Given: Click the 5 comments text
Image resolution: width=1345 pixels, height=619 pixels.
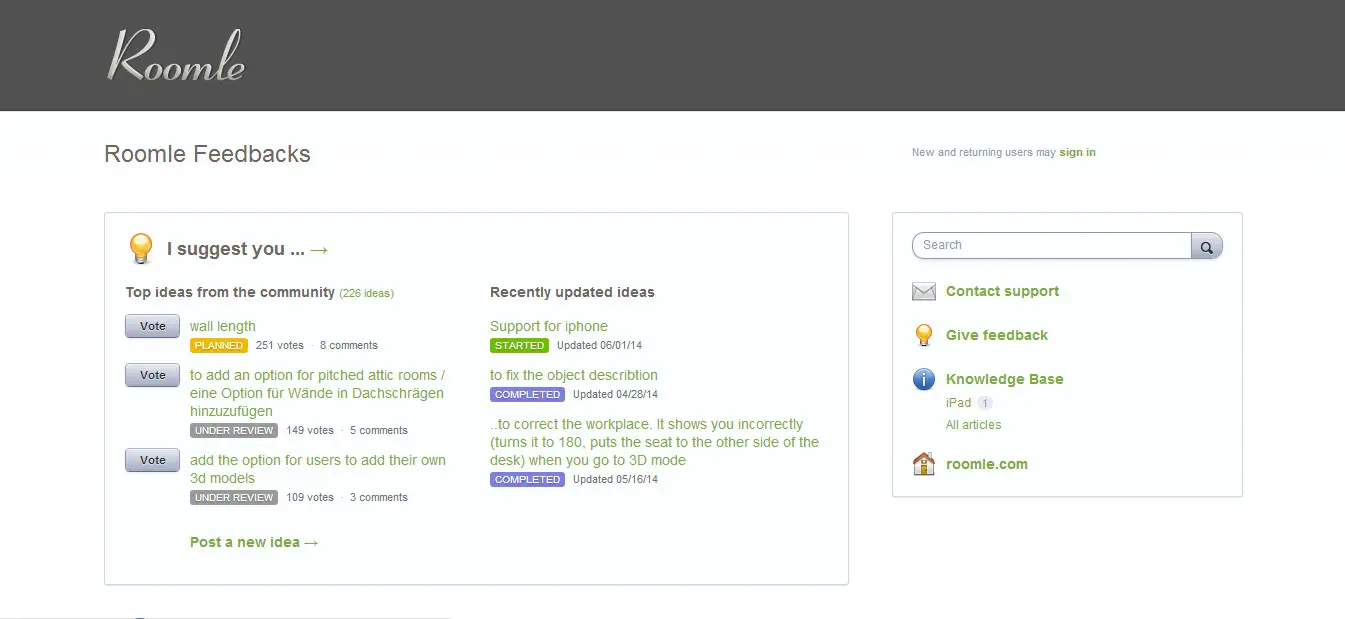Looking at the screenshot, I should [379, 430].
